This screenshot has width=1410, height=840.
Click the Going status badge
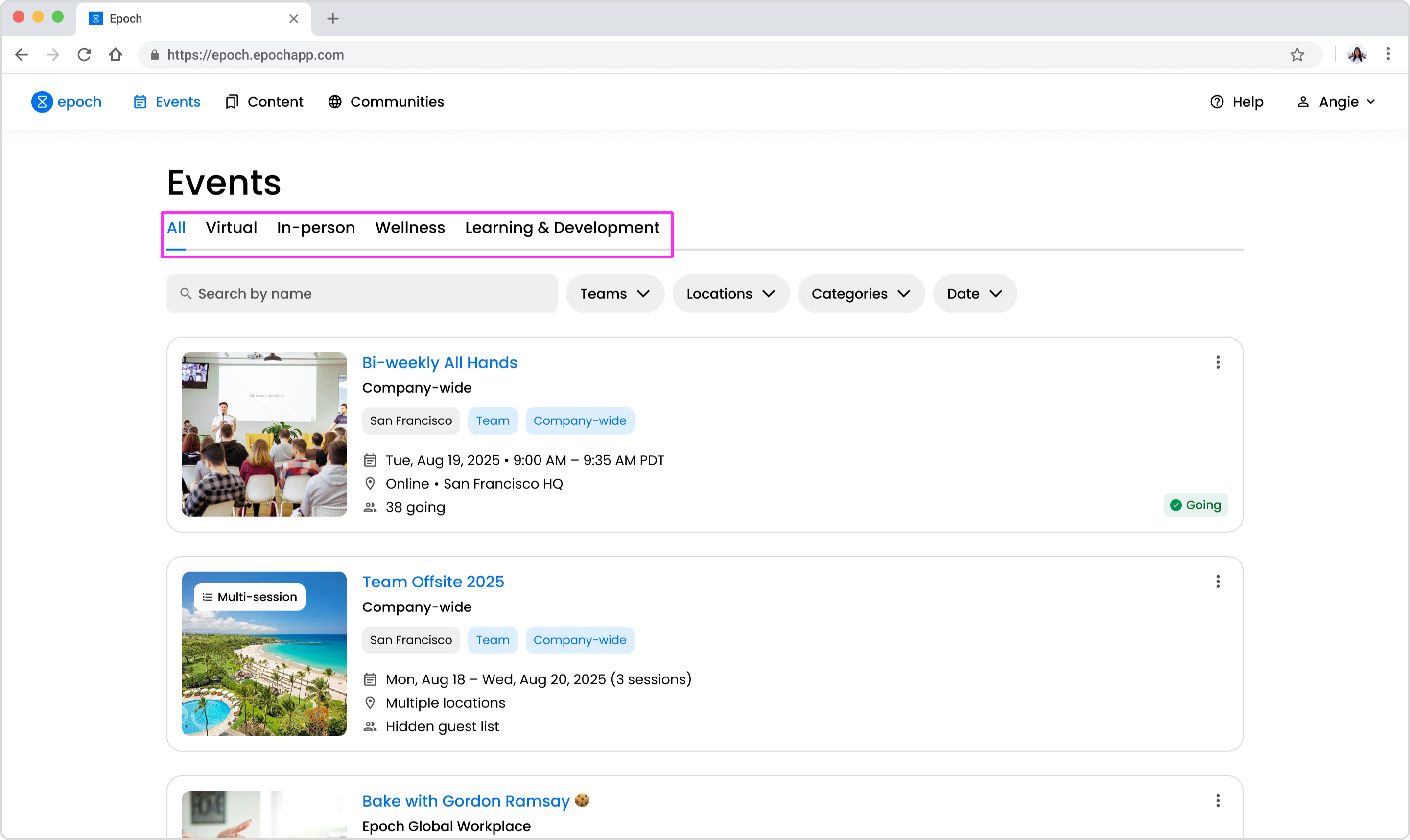click(x=1196, y=505)
